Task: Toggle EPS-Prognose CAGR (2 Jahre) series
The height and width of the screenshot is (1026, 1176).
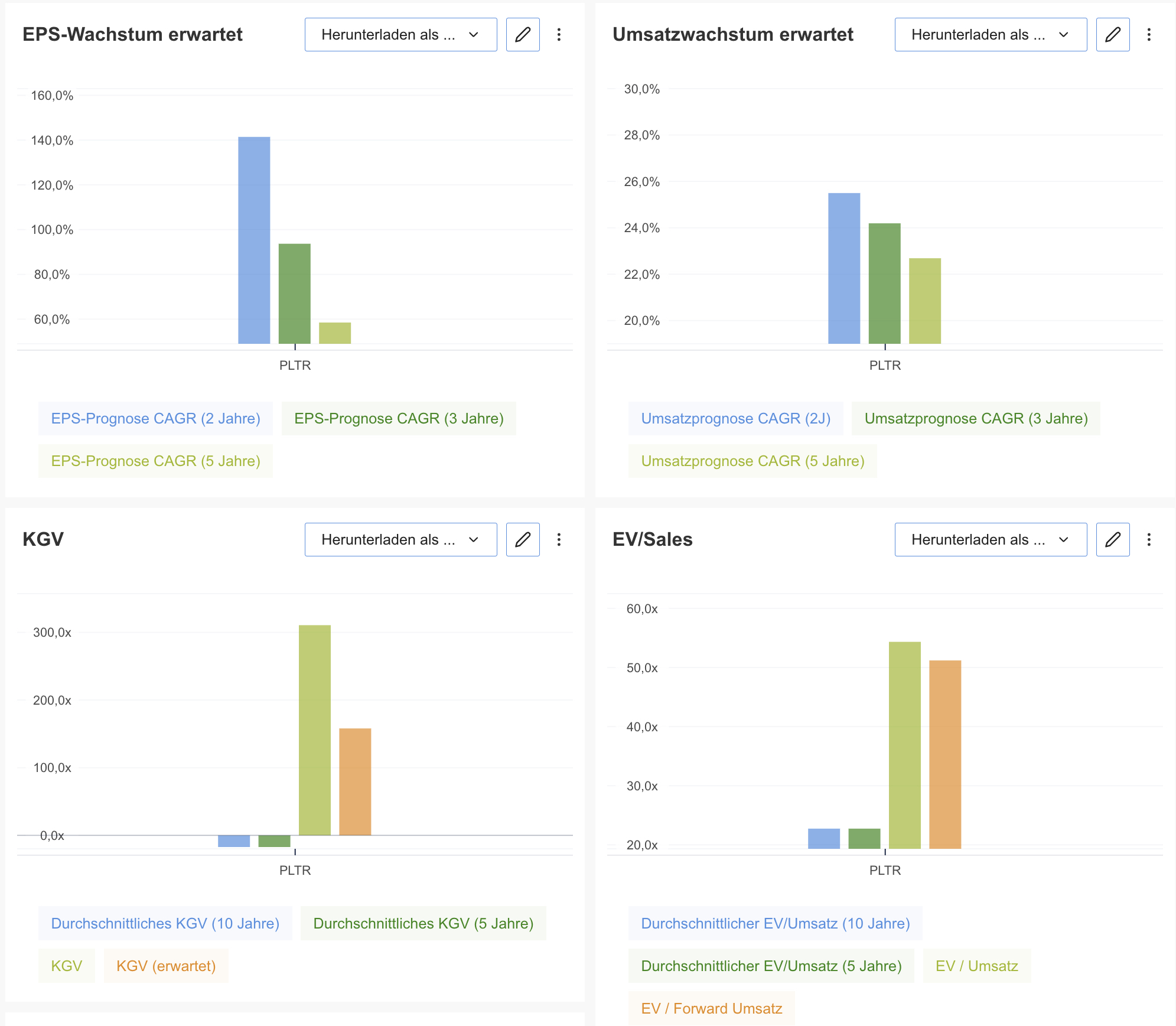Action: click(156, 418)
